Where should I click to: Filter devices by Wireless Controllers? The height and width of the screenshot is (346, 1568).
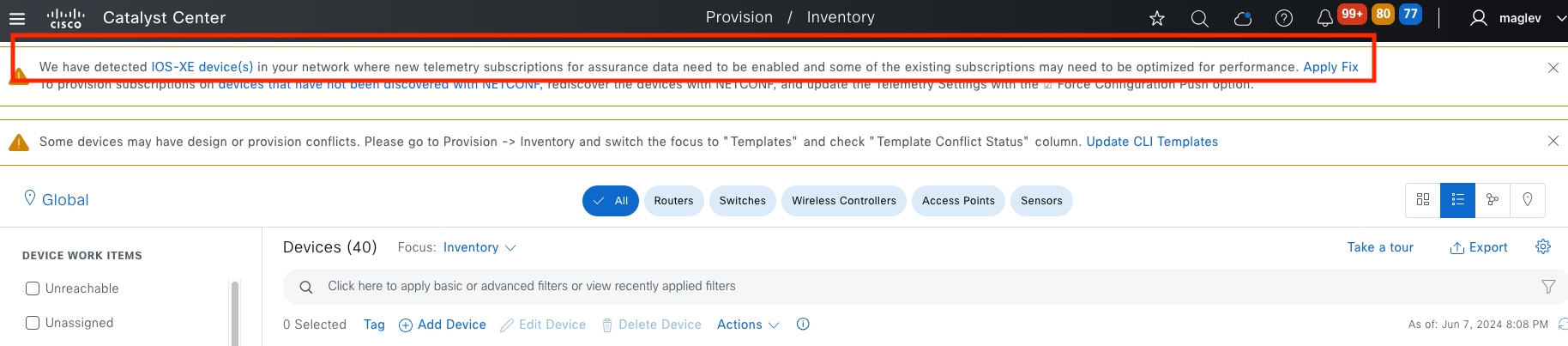844,201
